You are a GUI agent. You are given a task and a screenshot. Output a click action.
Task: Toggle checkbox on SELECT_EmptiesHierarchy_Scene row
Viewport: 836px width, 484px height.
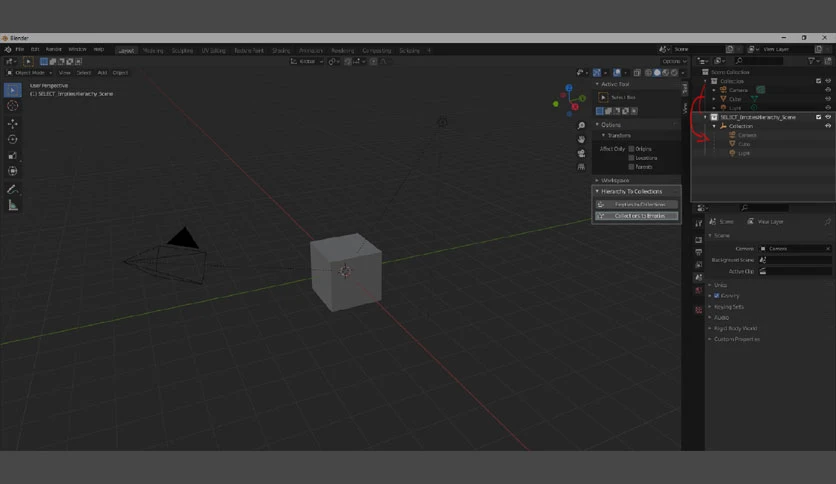click(818, 117)
